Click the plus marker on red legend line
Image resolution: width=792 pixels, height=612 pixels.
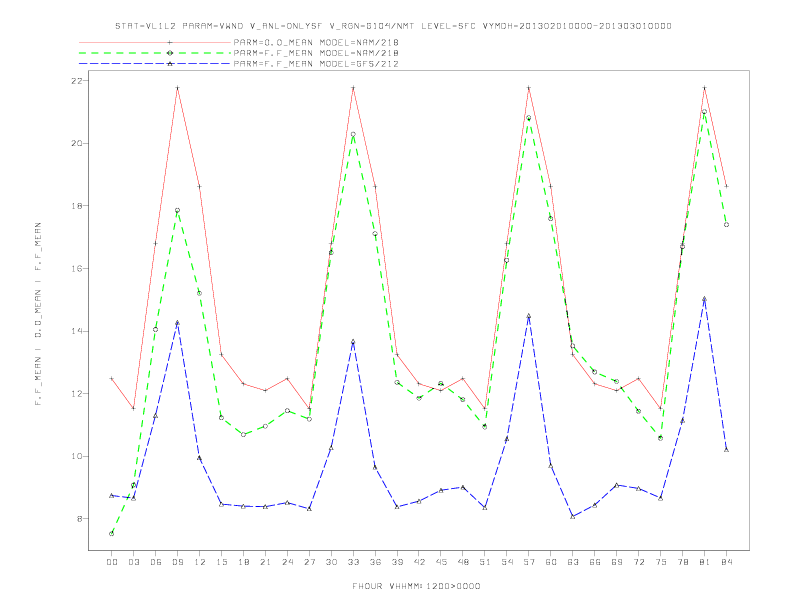click(170, 42)
